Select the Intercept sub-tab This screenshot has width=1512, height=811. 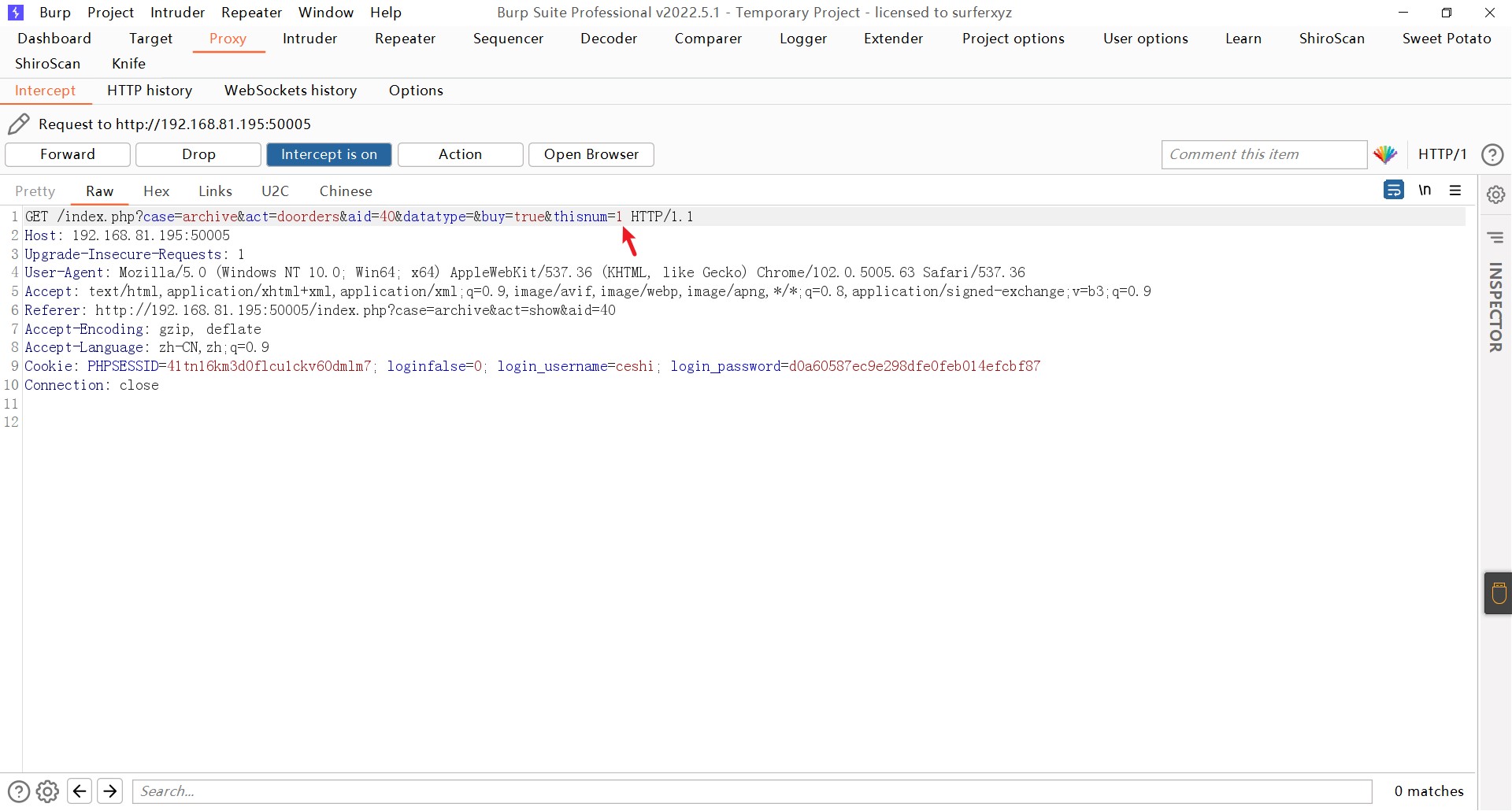(x=45, y=91)
